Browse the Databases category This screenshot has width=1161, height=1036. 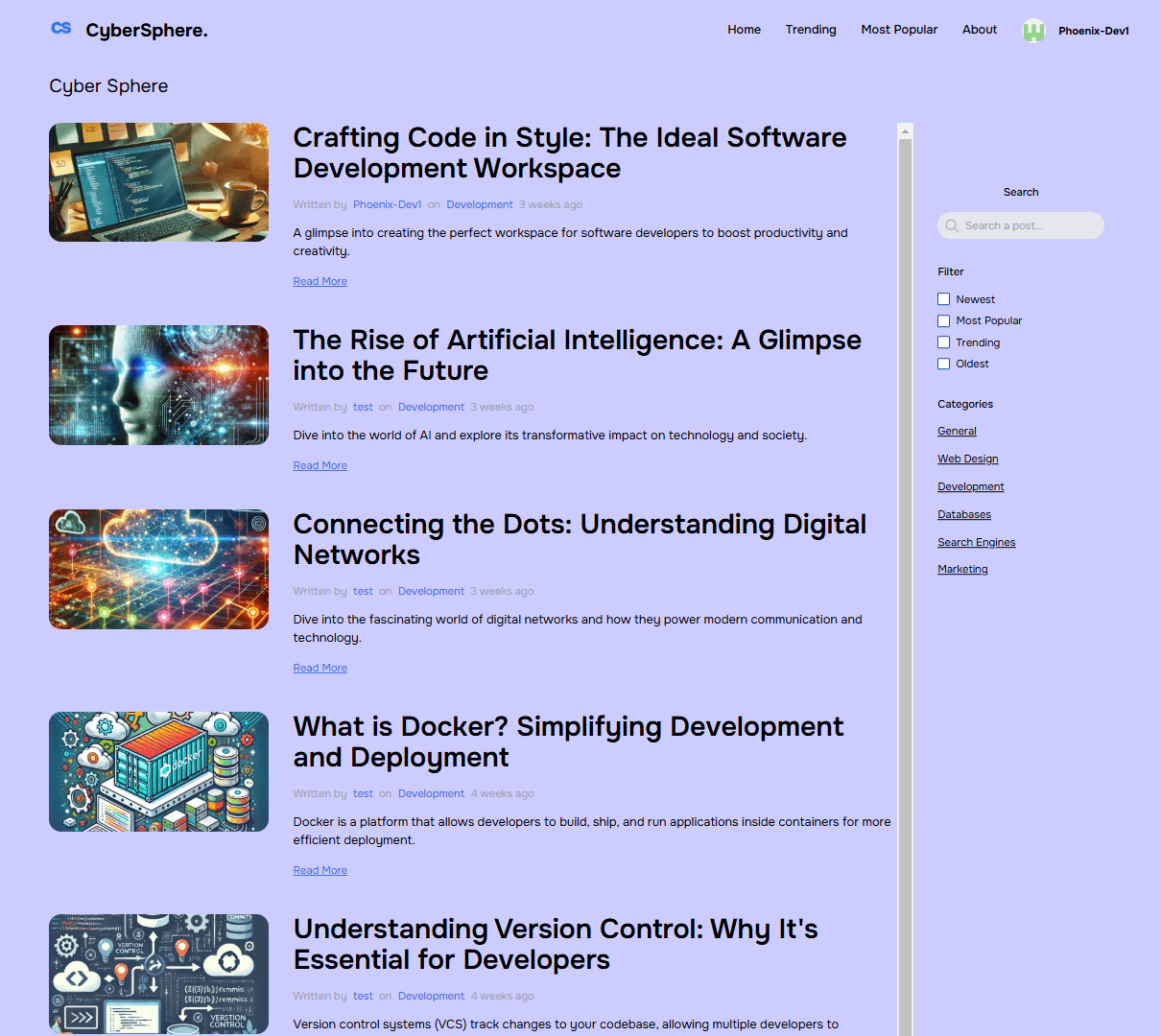963,514
